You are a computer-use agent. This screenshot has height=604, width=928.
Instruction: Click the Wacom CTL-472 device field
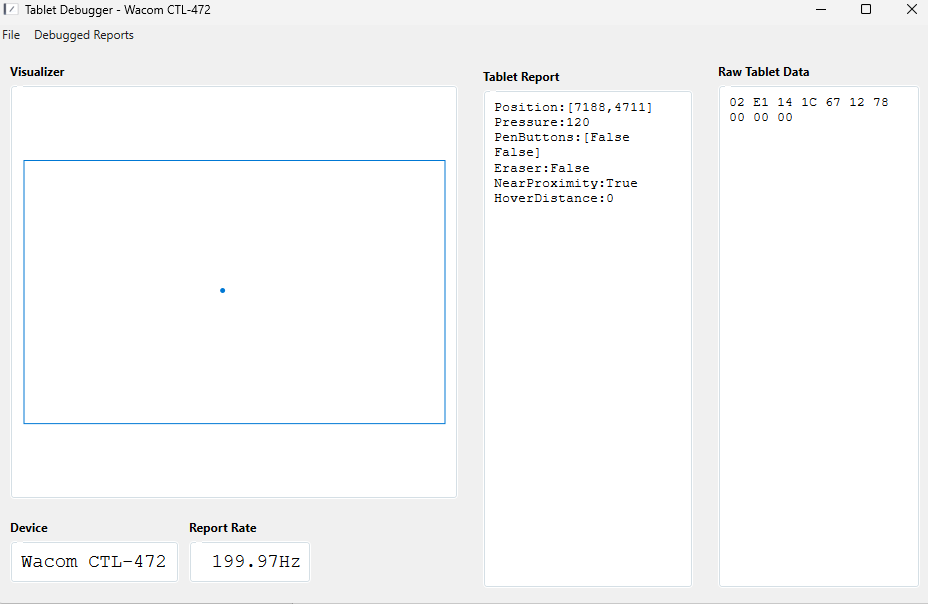pos(94,561)
